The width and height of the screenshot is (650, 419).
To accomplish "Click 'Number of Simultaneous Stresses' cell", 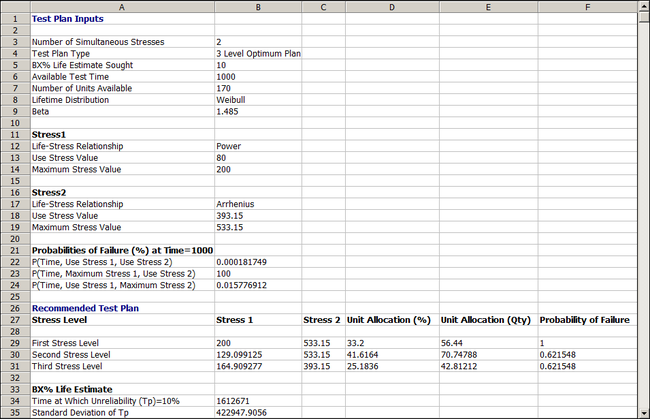I will click(x=122, y=42).
